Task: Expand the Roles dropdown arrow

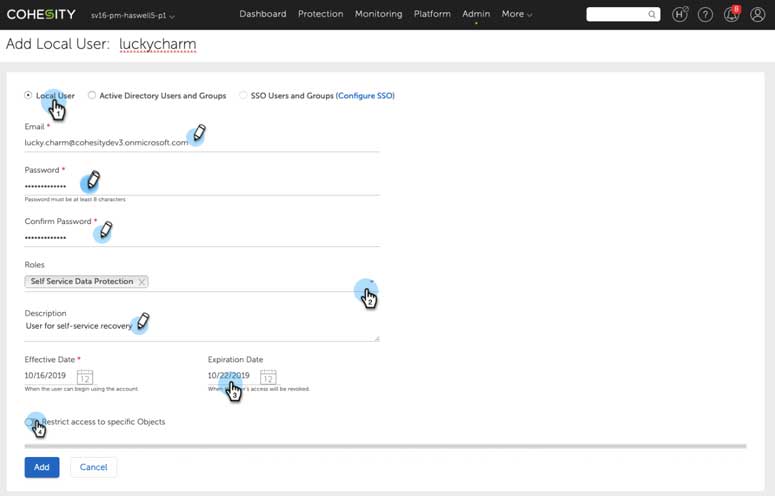Action: [372, 283]
